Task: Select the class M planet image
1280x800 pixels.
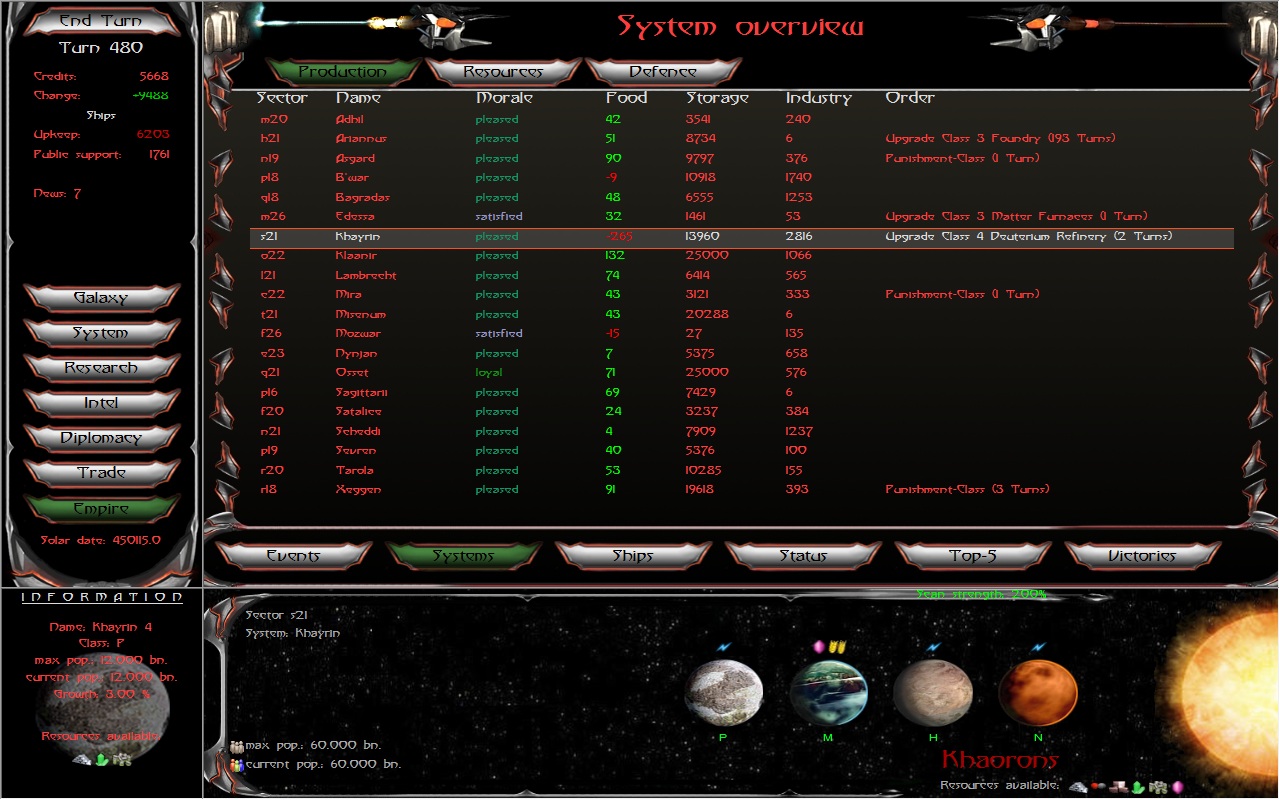Action: (829, 692)
